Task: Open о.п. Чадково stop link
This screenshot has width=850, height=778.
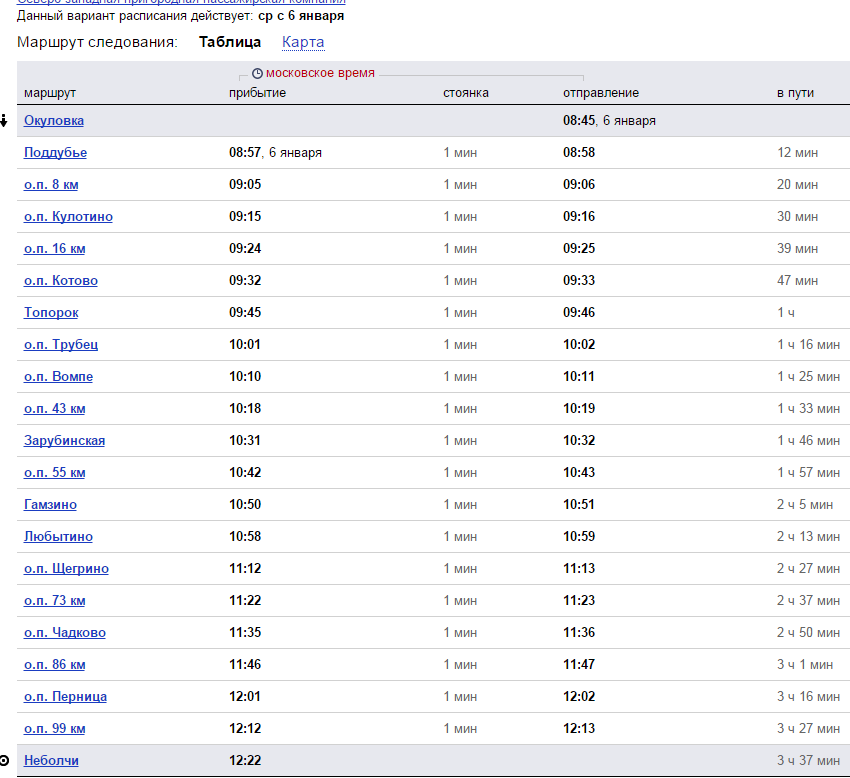Action: 64,633
